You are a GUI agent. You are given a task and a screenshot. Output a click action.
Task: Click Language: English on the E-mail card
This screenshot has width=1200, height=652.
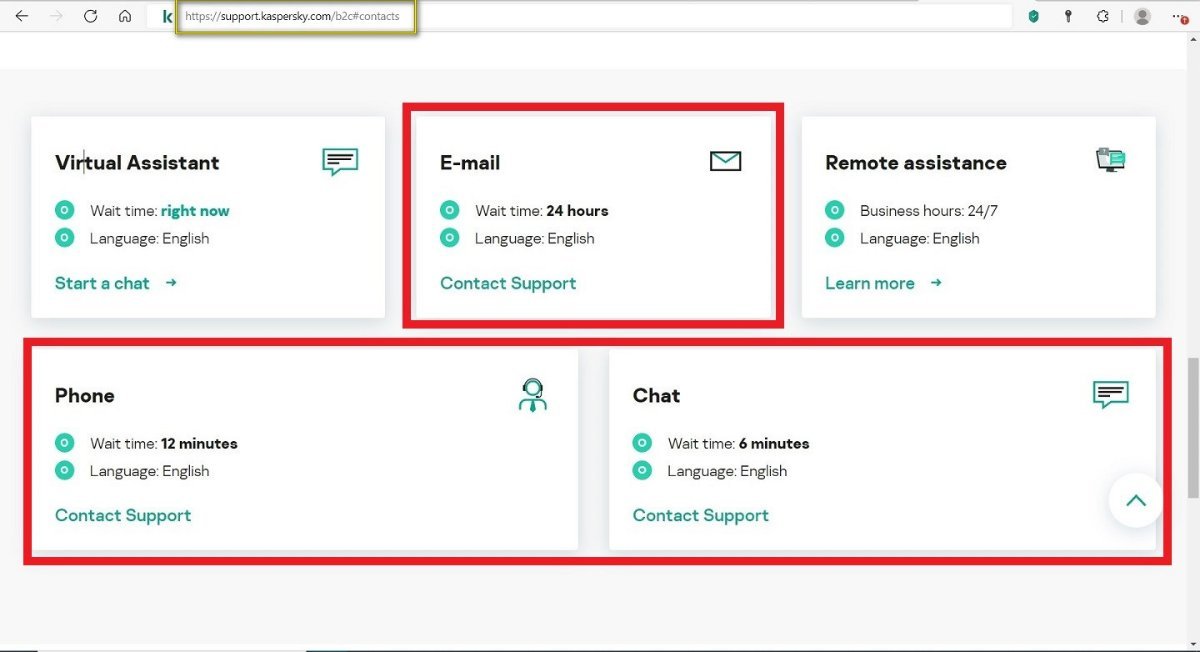click(535, 238)
